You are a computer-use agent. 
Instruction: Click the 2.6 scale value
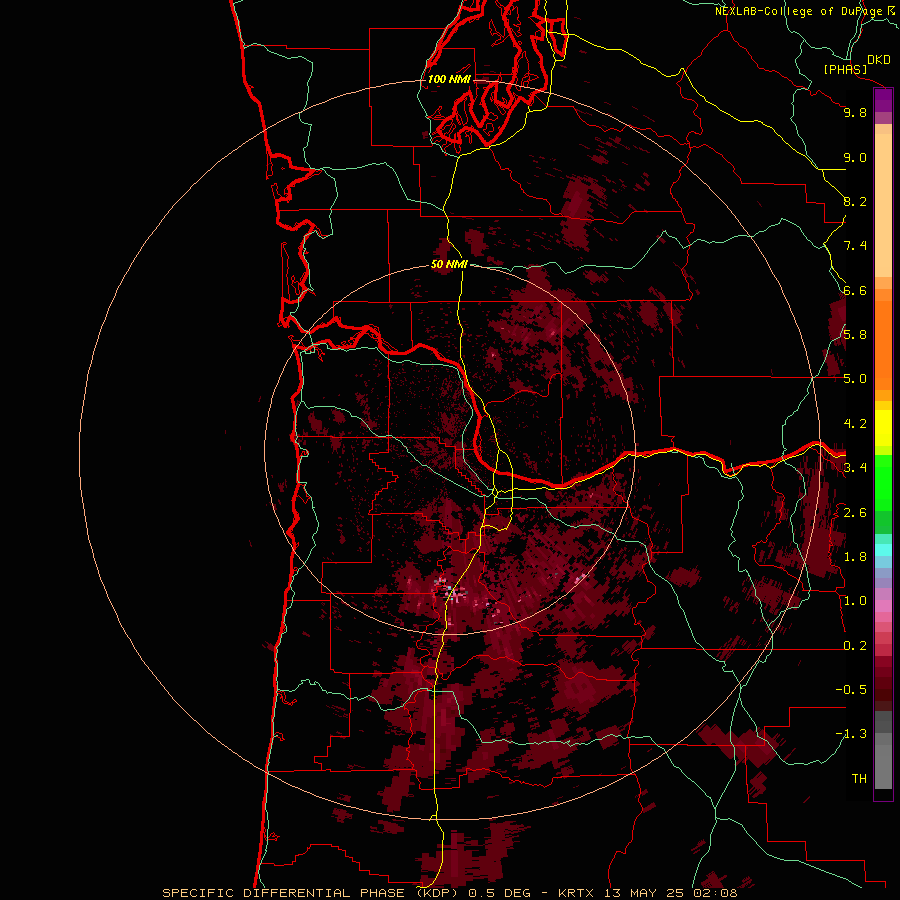click(x=855, y=513)
